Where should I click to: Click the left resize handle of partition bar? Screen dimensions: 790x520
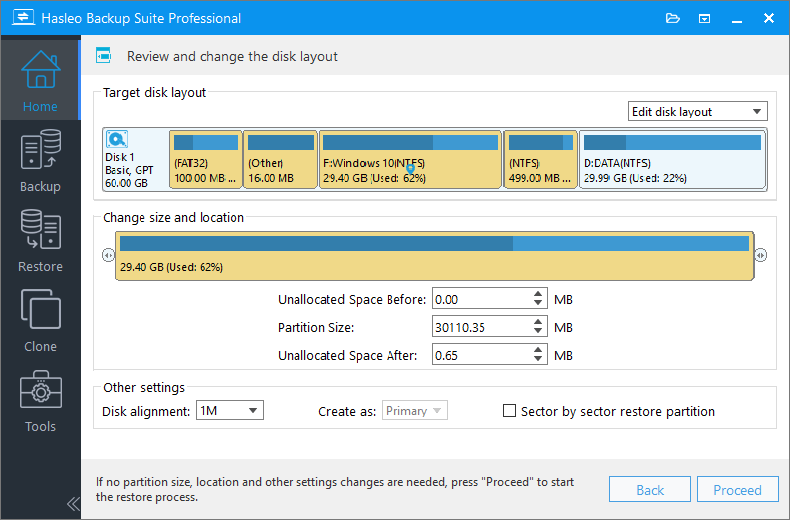point(108,255)
